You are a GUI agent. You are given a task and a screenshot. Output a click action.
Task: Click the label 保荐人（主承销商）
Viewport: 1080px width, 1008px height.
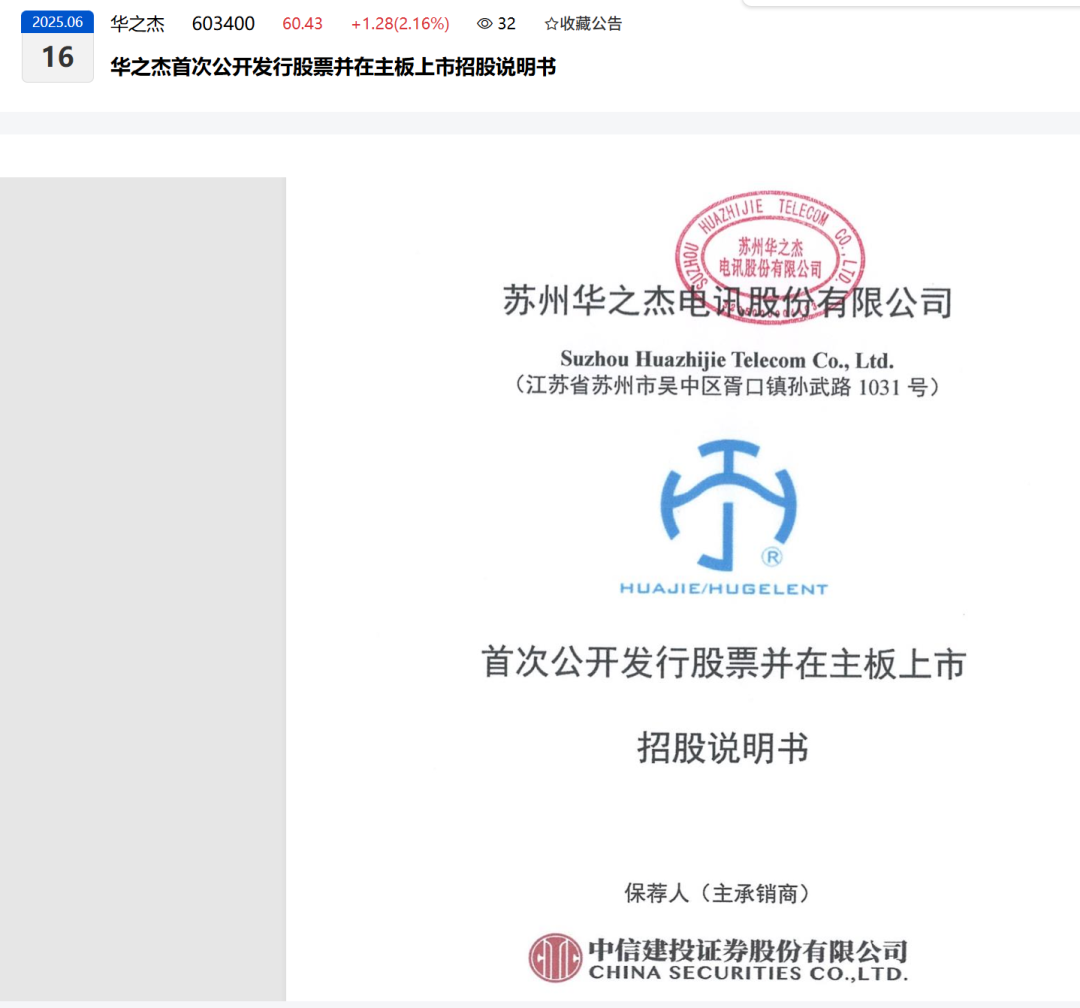coord(719,894)
